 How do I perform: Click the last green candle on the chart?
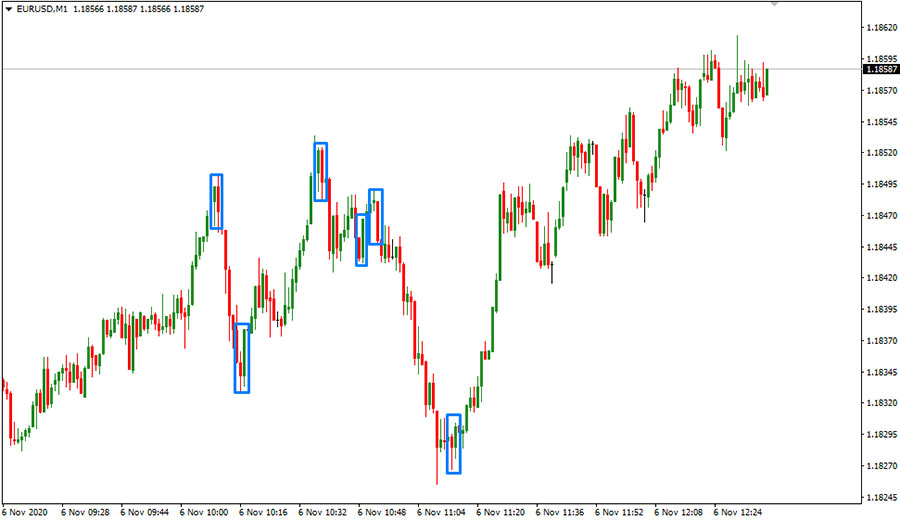click(767, 81)
